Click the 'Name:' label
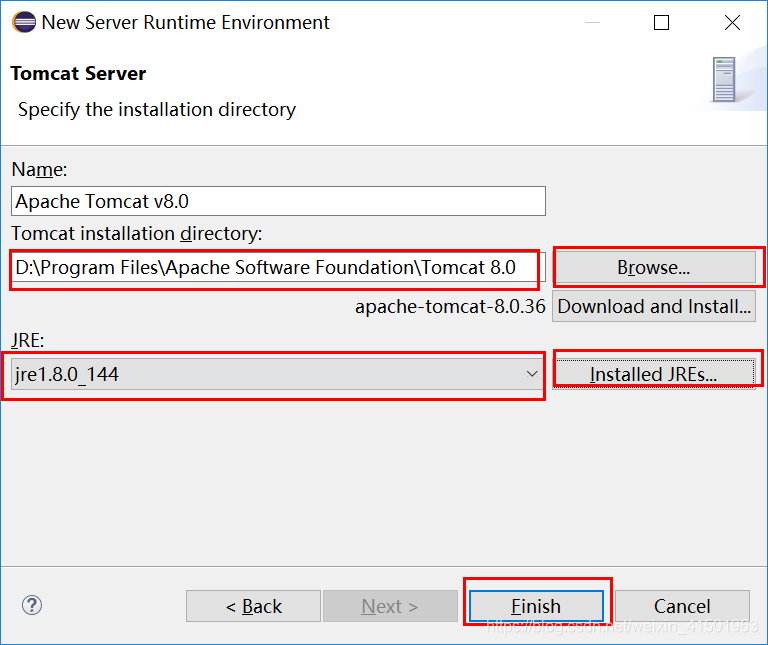 tap(39, 169)
